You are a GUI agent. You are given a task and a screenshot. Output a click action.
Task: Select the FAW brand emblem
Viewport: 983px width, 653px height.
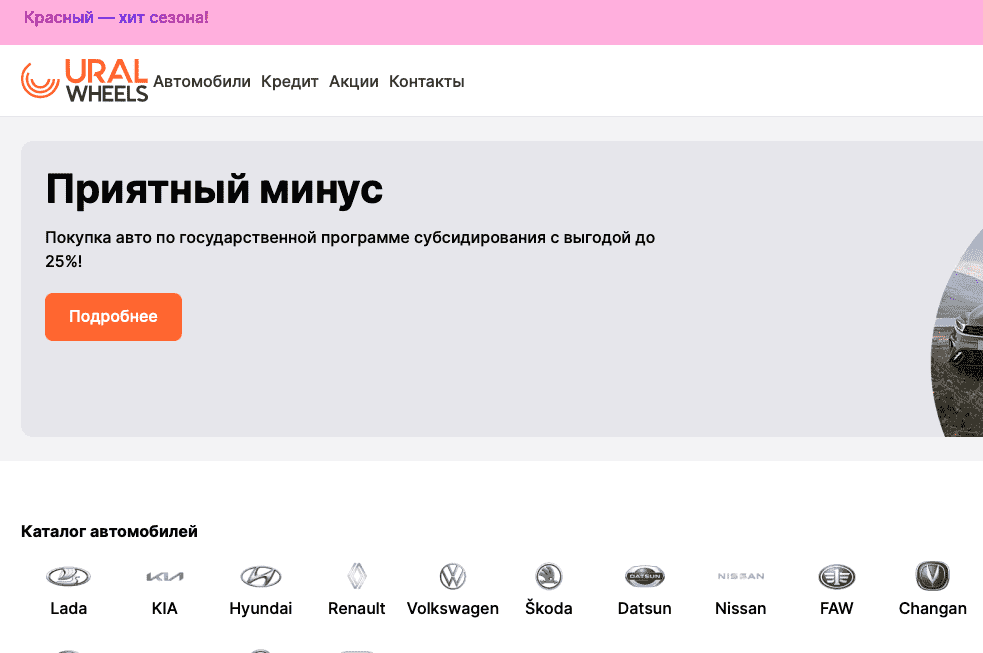[x=836, y=577]
